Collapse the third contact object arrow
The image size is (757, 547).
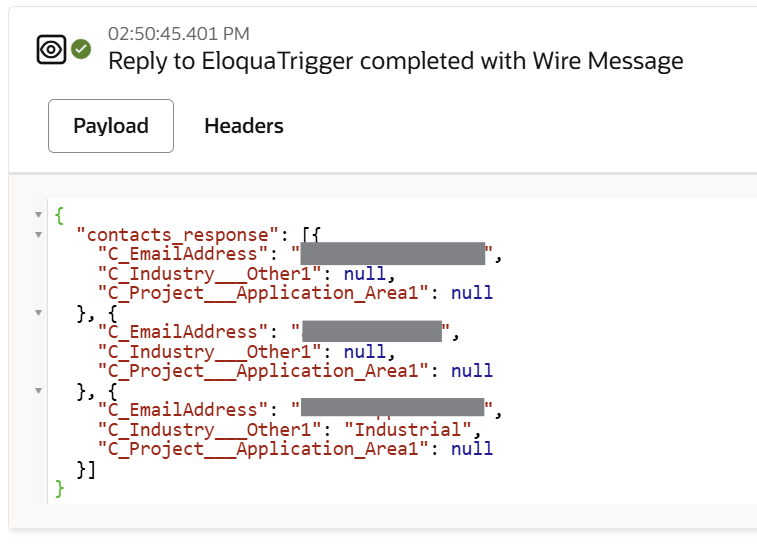[x=39, y=391]
